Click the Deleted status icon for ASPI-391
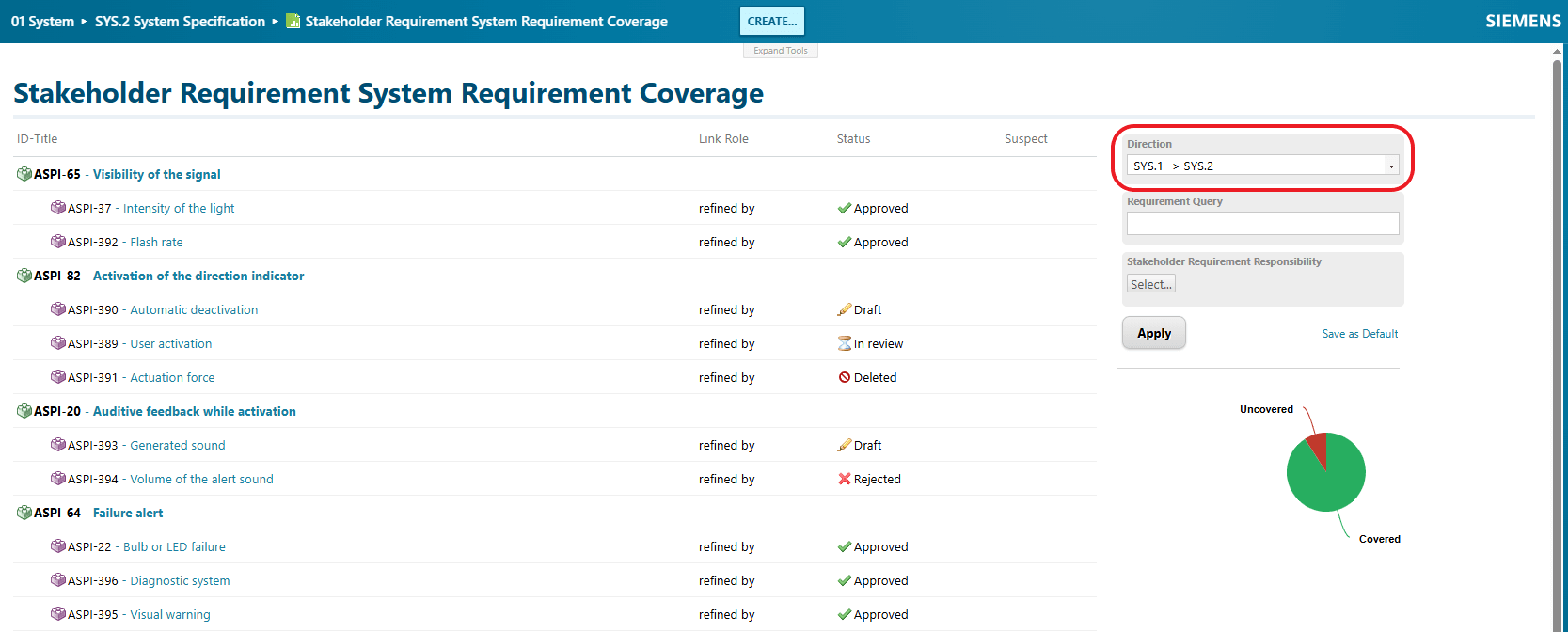Screen dimensions: 1568x632 point(845,377)
